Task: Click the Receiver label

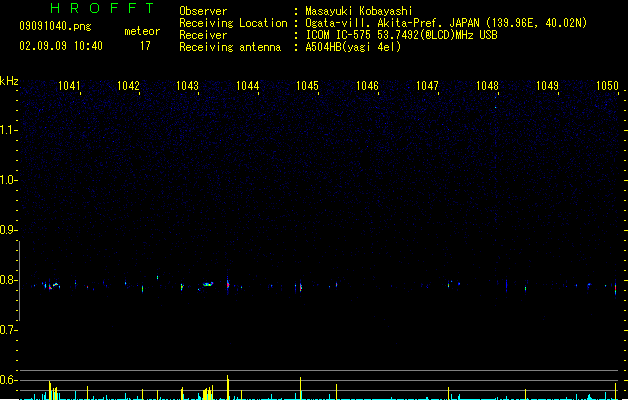Action: [203, 35]
